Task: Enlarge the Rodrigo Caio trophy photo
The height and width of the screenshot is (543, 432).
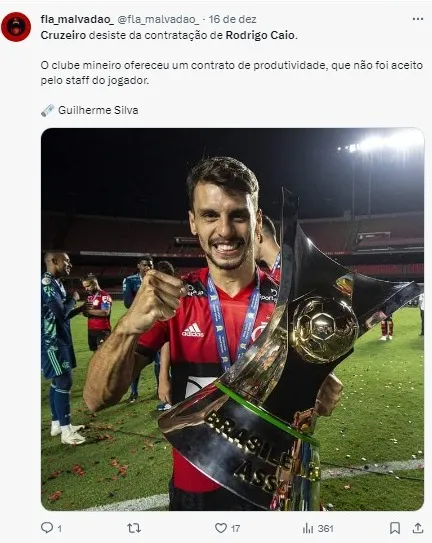Action: 232,319
